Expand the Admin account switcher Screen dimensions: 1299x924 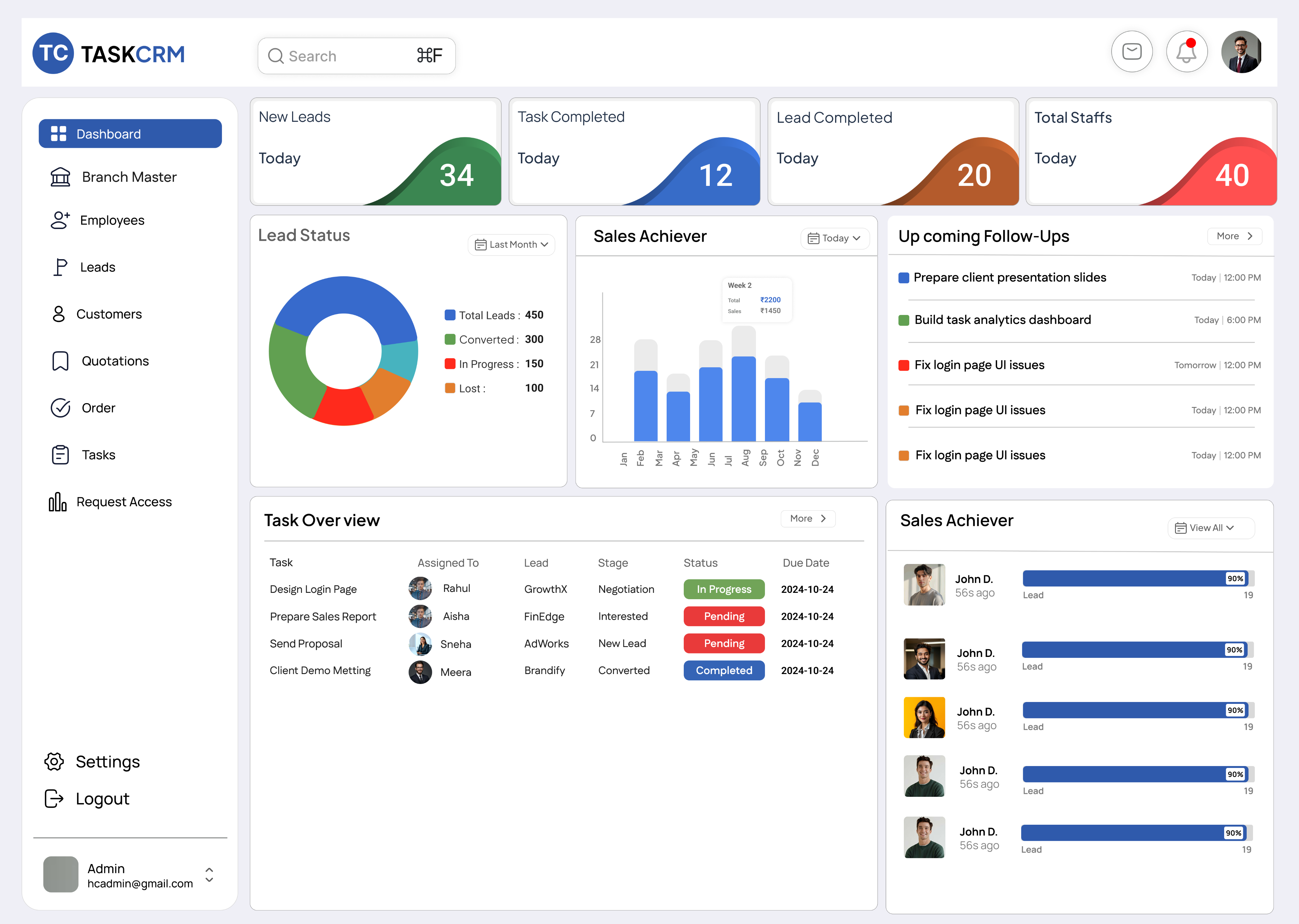pyautogui.click(x=209, y=875)
